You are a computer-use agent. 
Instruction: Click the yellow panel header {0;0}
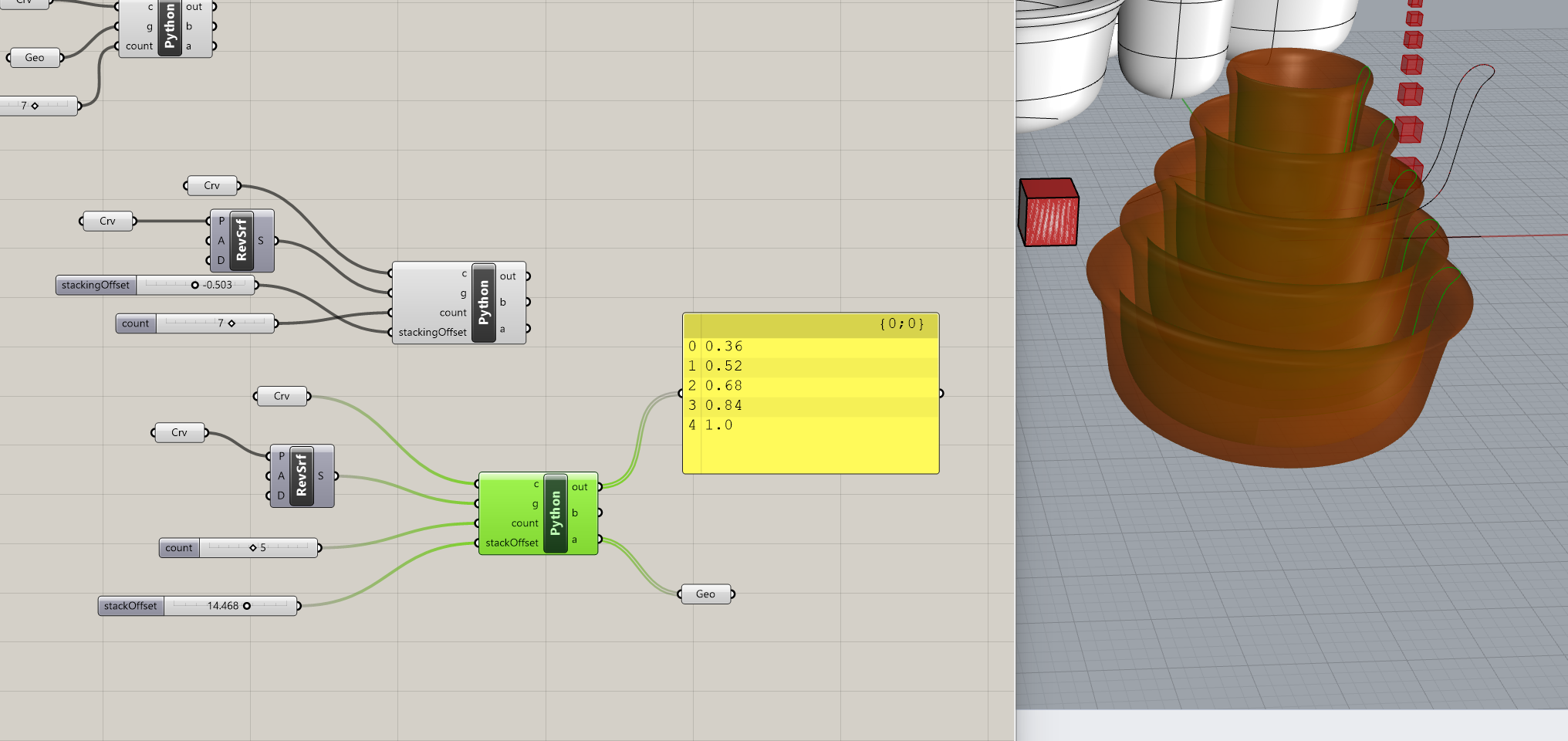pos(811,324)
